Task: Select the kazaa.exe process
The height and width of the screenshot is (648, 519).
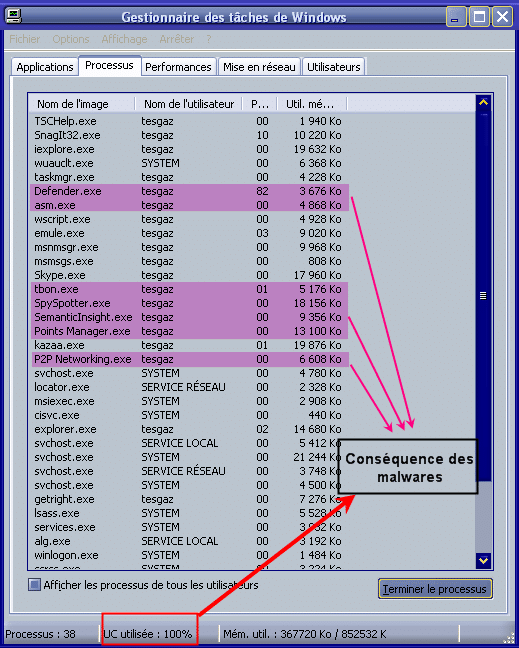Action: [190, 345]
